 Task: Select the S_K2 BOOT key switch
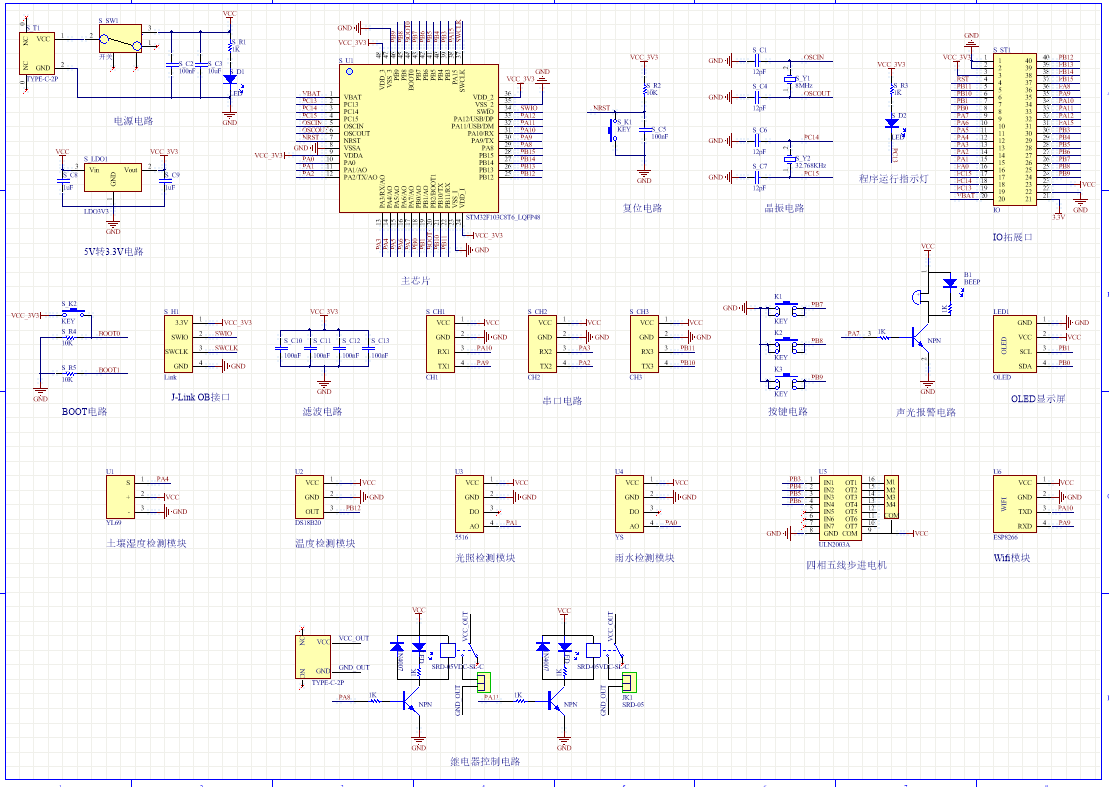pyautogui.click(x=72, y=312)
